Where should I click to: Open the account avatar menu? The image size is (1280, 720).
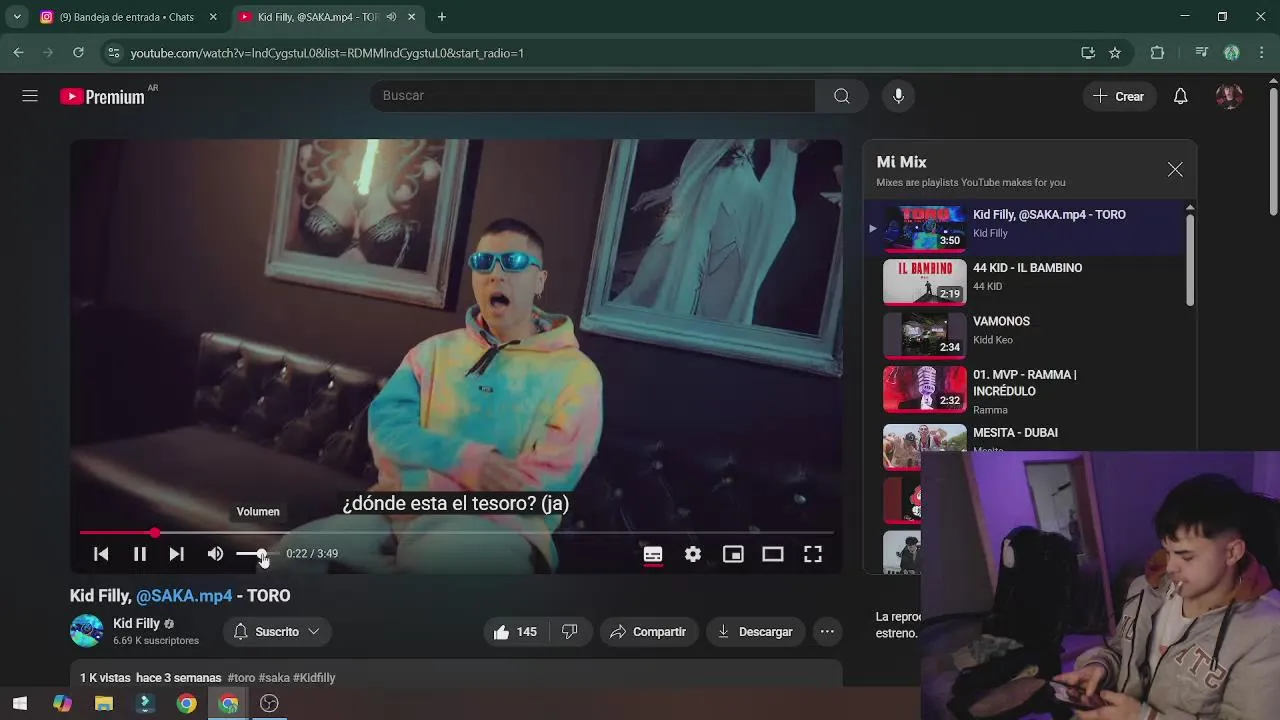1228,96
